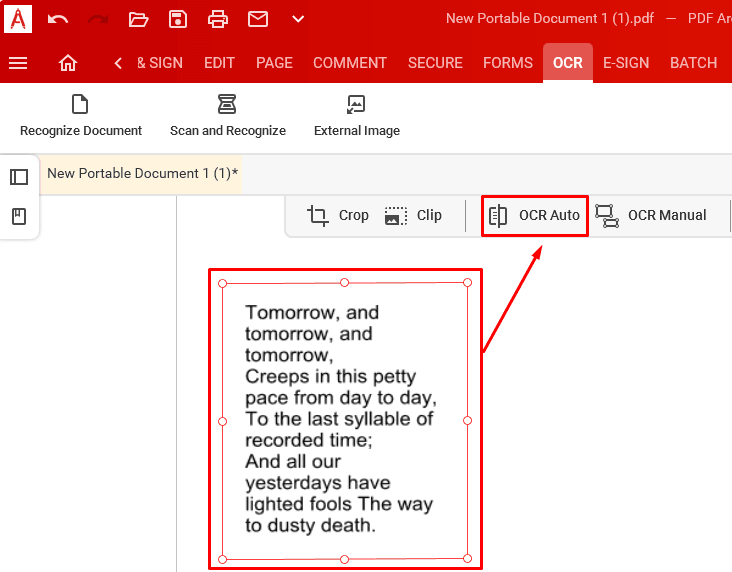Go to the Home screen icon
Image resolution: width=732 pixels, height=572 pixels.
point(68,63)
